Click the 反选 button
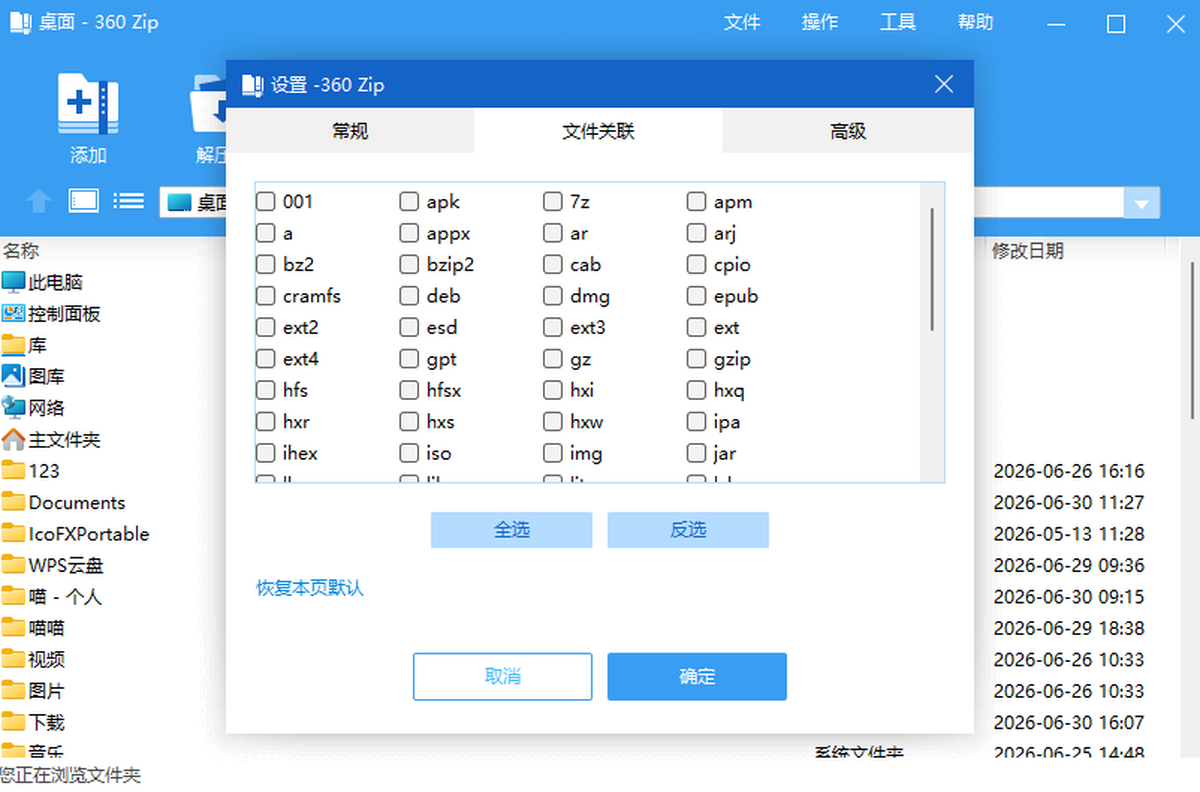1200x792 pixels. (688, 530)
